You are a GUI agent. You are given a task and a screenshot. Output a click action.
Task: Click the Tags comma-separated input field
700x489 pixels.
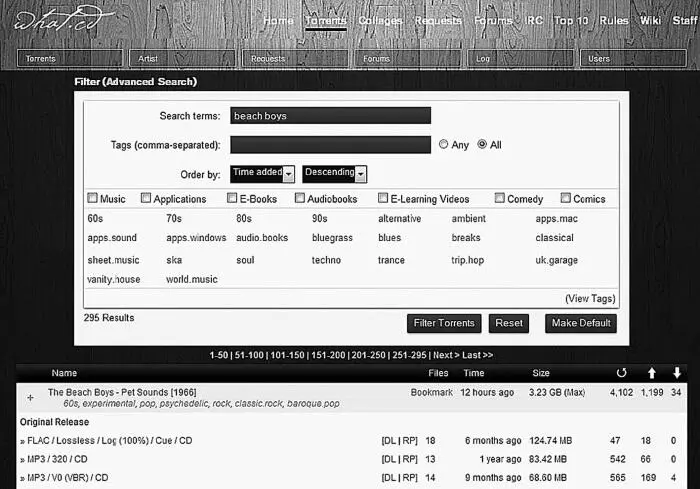[331, 145]
